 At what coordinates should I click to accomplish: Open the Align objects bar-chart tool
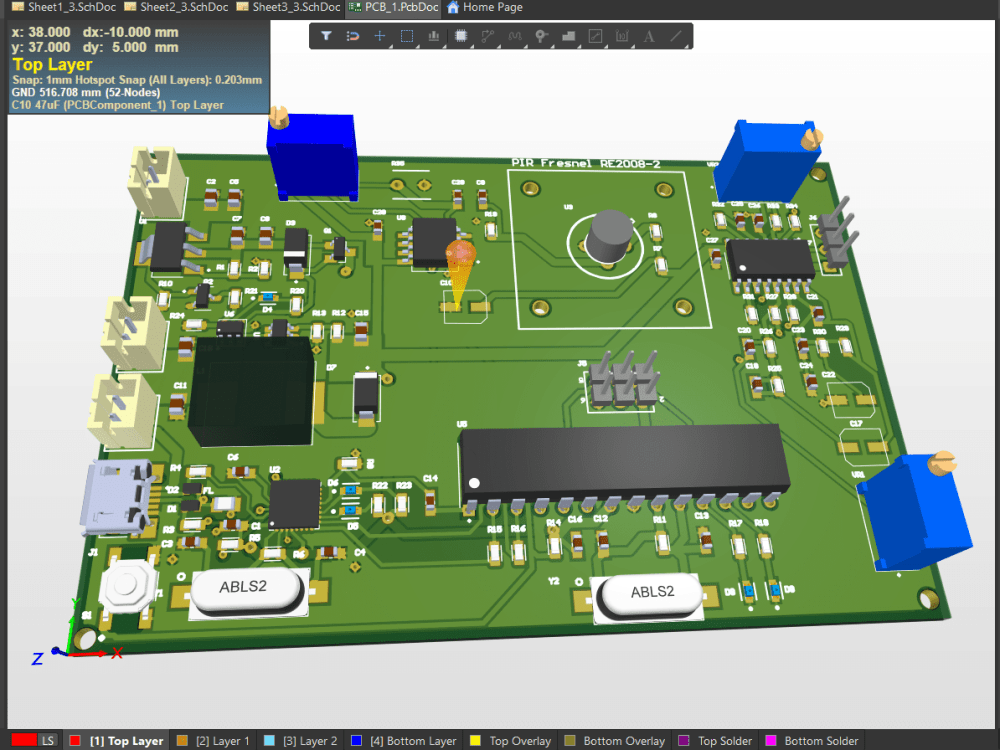pos(434,36)
